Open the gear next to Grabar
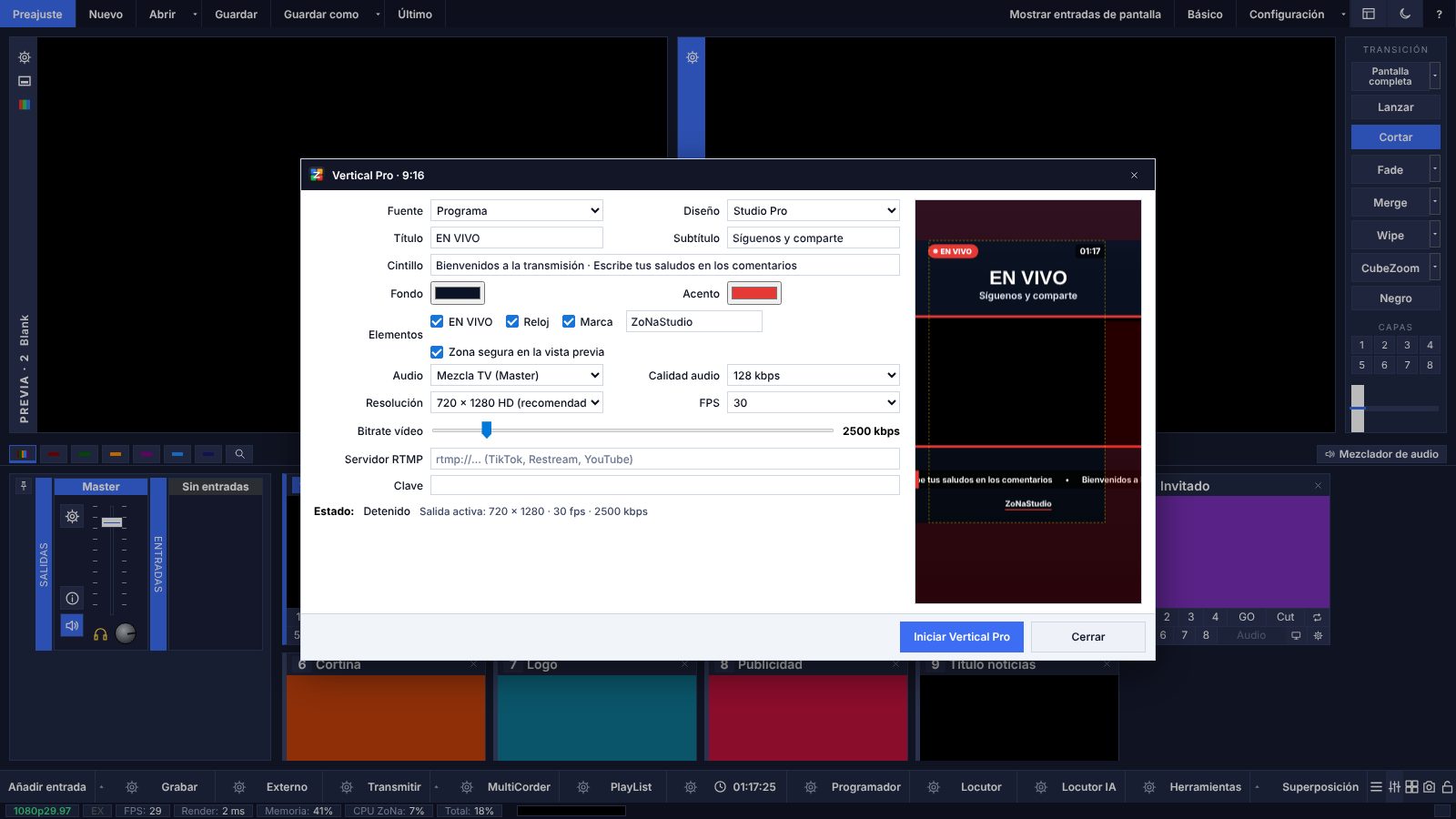Image resolution: width=1456 pixels, height=819 pixels. (x=132, y=787)
